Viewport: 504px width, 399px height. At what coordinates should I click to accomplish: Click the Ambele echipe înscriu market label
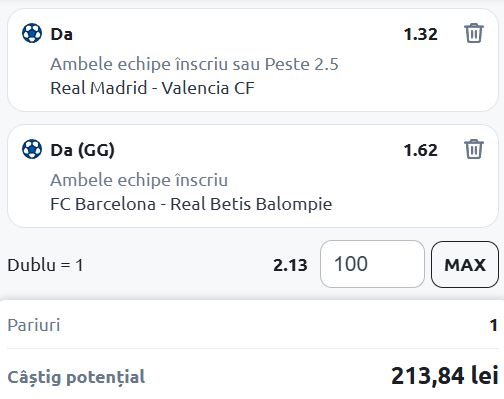[139, 180]
